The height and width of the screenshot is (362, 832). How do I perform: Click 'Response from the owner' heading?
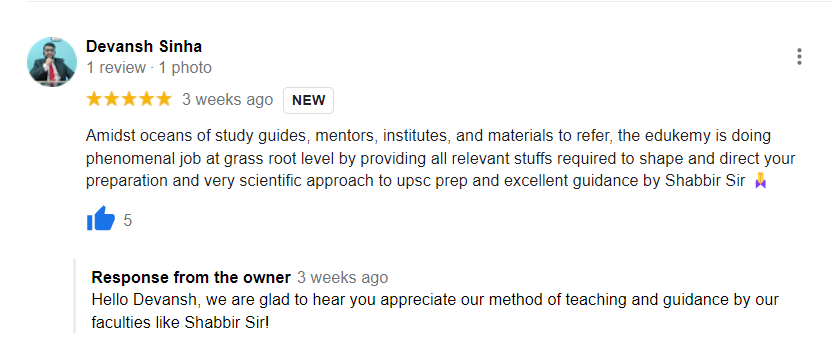pos(191,278)
